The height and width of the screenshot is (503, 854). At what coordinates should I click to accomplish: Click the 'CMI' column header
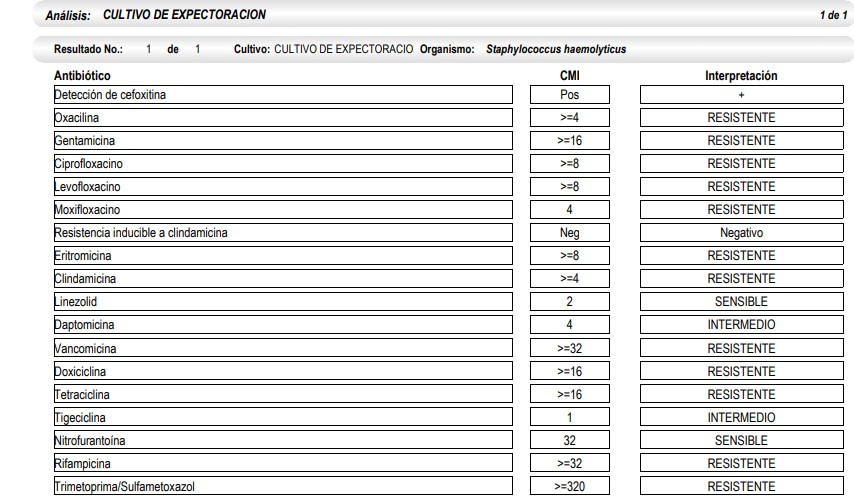pyautogui.click(x=570, y=76)
